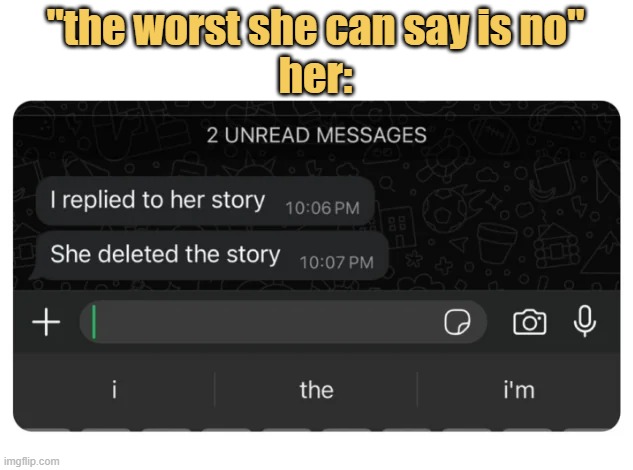Viewport: 633px width, 470px height.
Task: Open the camera icon
Action: [x=530, y=322]
